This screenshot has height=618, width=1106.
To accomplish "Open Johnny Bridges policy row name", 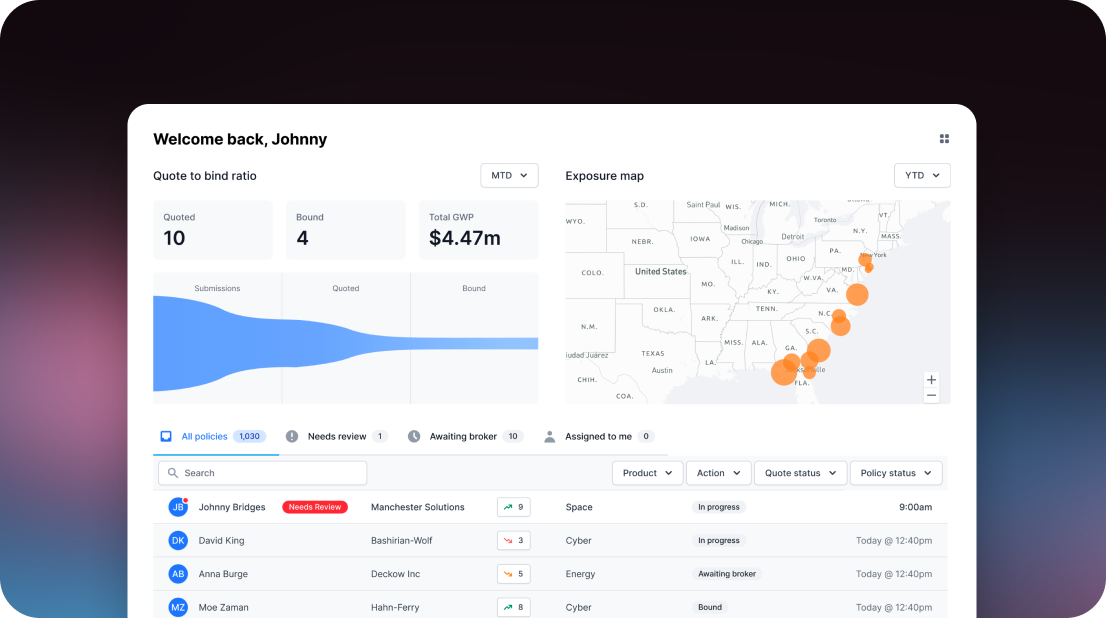I will (232, 507).
